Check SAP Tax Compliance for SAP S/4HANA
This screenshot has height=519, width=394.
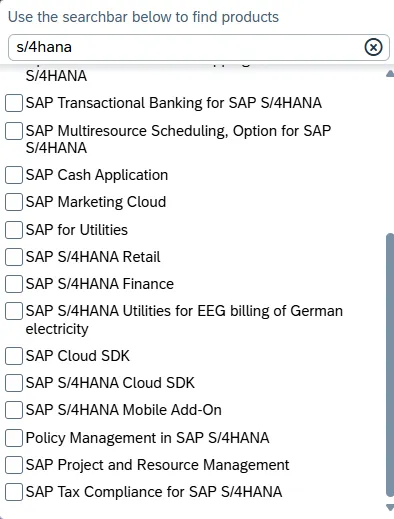click(x=14, y=492)
